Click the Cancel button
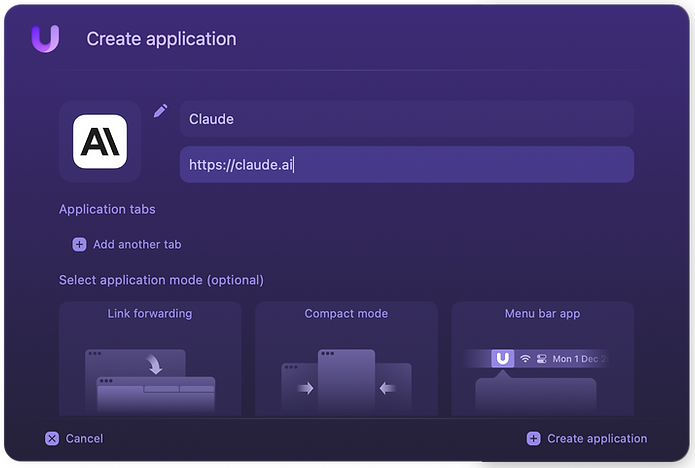The image size is (695, 468). 74,438
